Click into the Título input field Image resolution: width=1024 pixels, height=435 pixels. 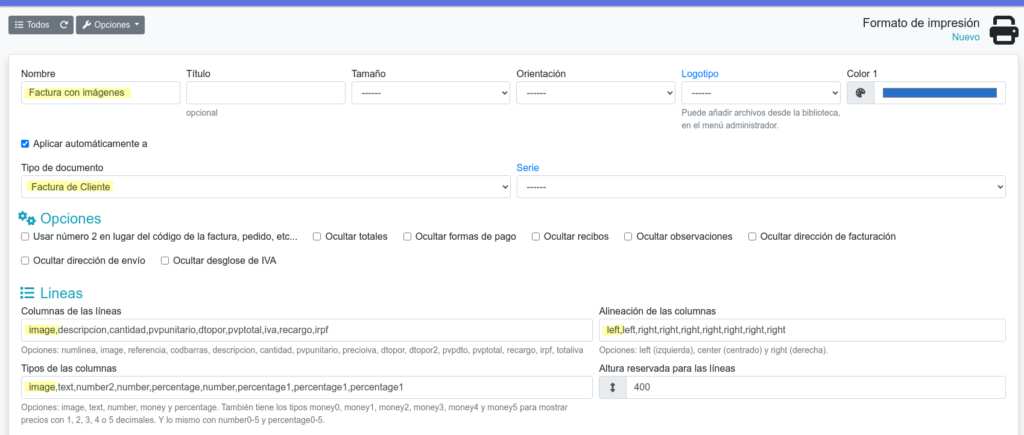coord(266,93)
